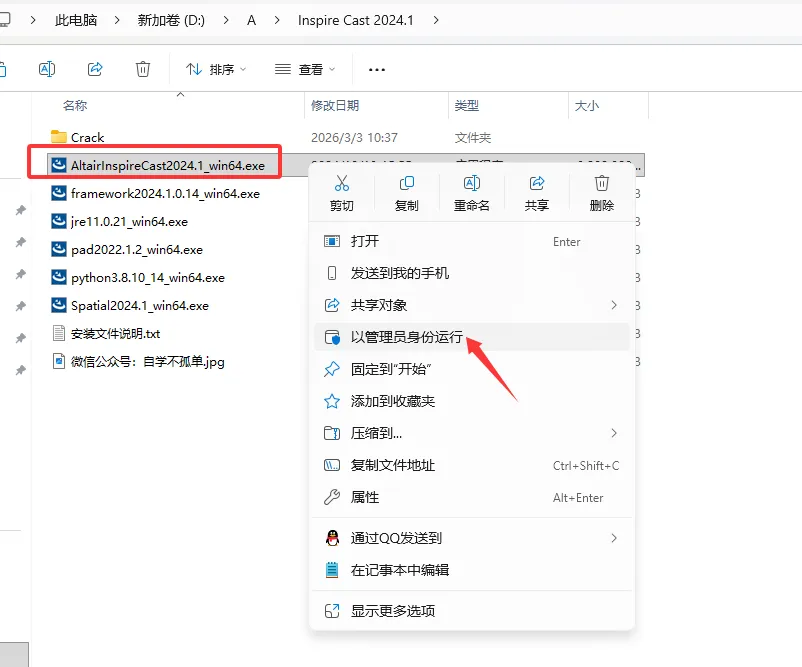Sort by the 修改日期 column header
Screen dimensions: 802x667
coord(335,105)
